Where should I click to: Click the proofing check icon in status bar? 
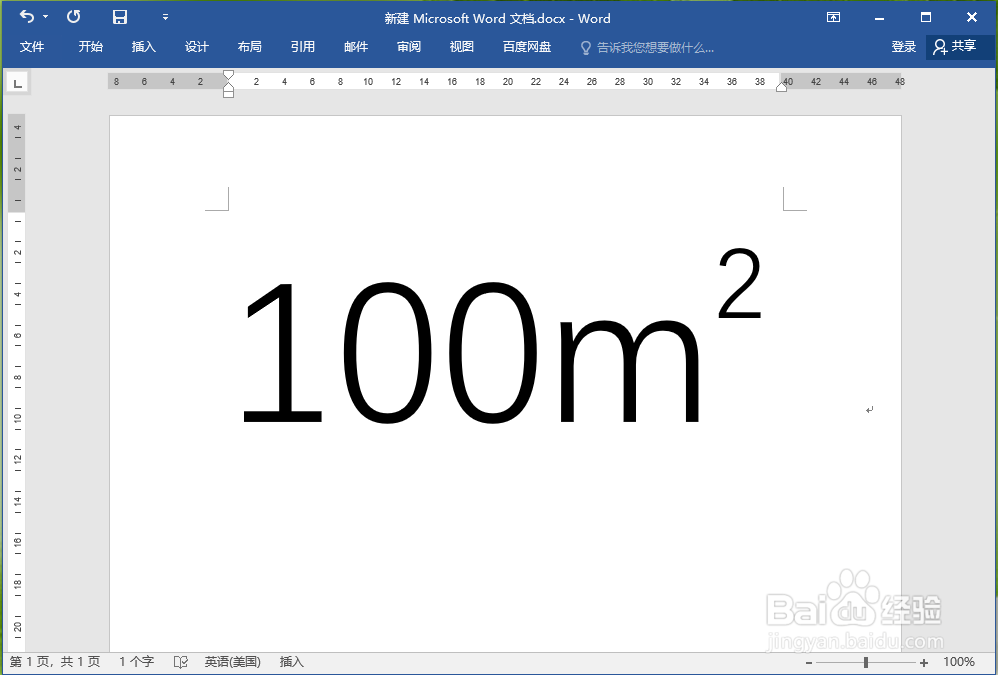click(180, 661)
